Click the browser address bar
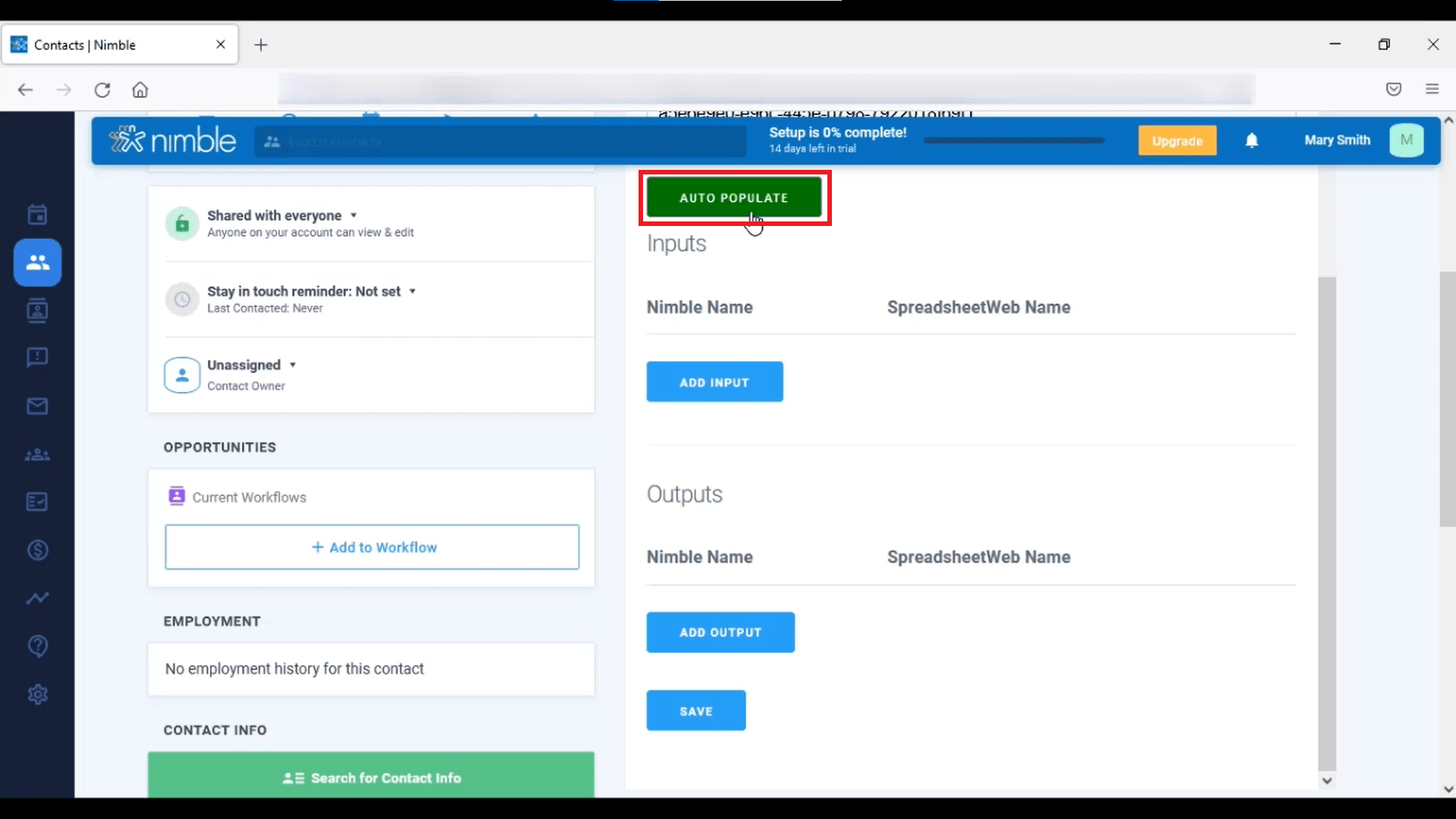 click(x=766, y=89)
